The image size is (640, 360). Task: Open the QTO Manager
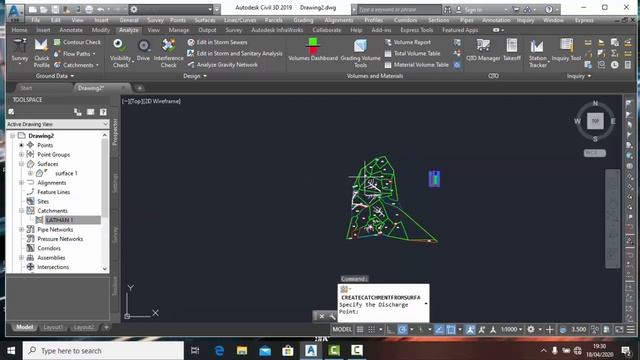point(483,50)
